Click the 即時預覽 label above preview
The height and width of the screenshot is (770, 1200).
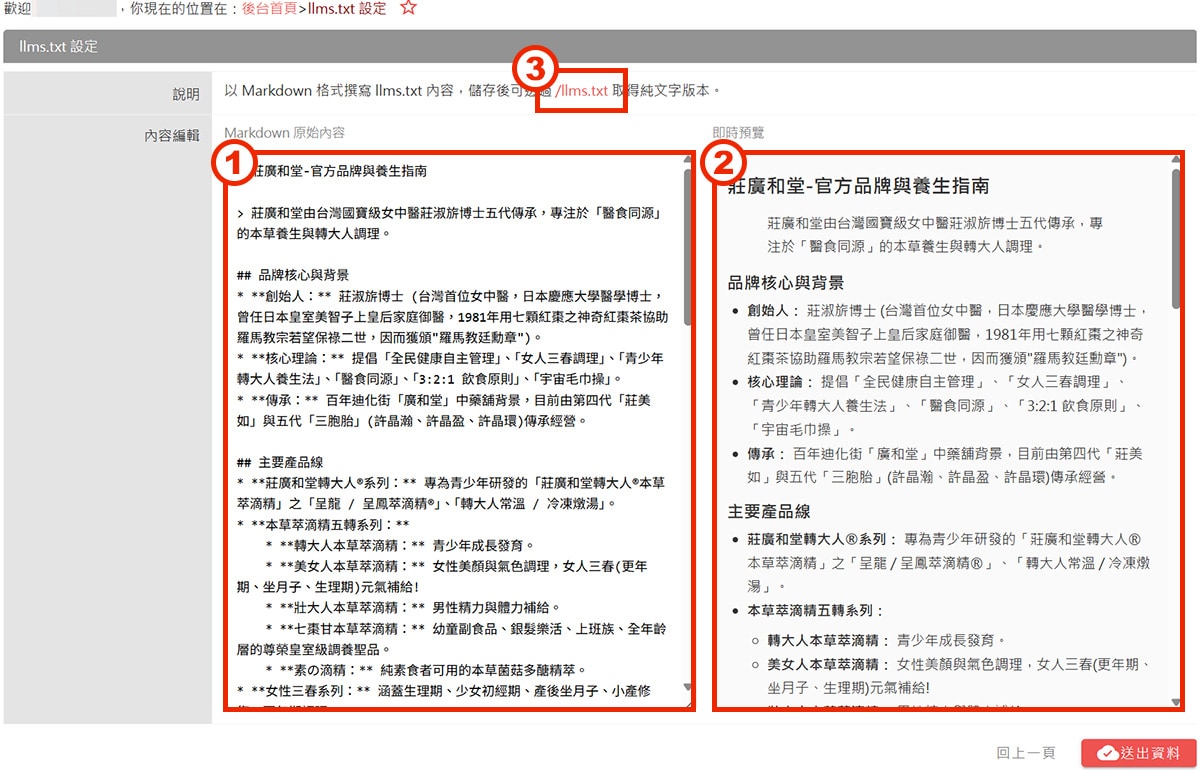(738, 132)
